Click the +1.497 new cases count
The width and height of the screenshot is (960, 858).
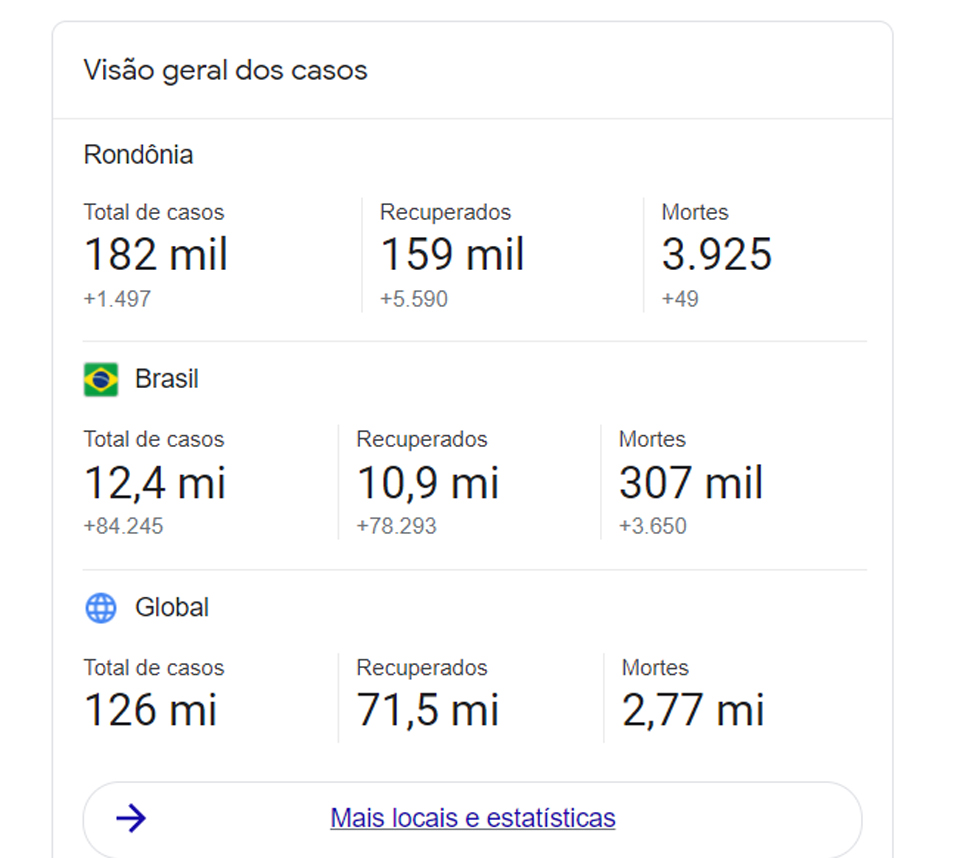pyautogui.click(x=117, y=299)
